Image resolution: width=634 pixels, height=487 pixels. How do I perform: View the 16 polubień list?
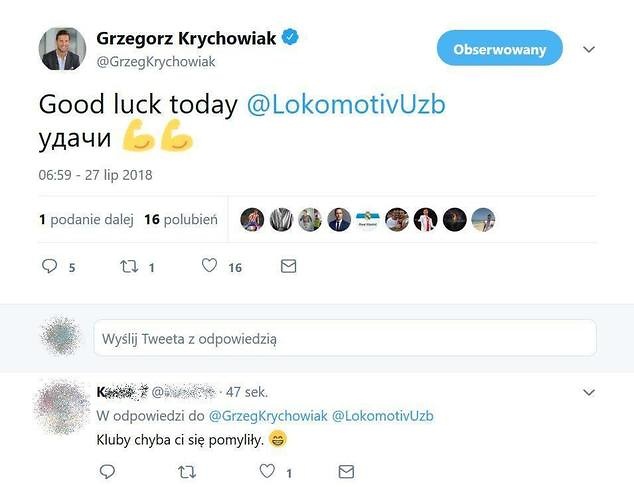181,219
